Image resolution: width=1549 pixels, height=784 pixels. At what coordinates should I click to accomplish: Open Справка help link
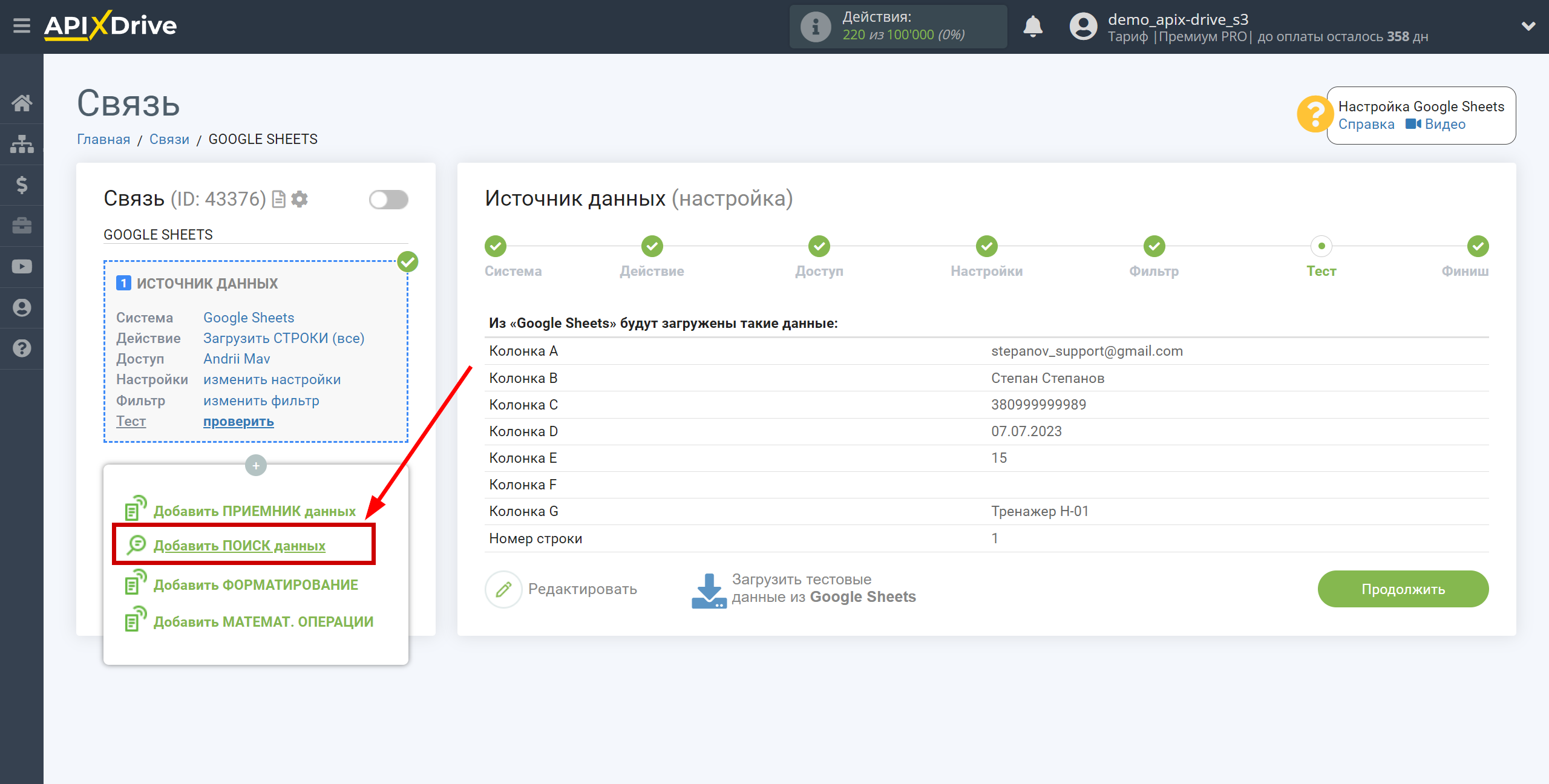click(x=1366, y=124)
